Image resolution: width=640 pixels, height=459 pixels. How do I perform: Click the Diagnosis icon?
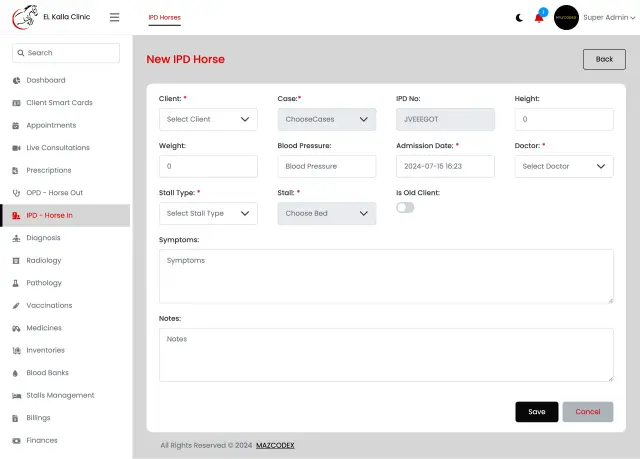[x=16, y=238]
